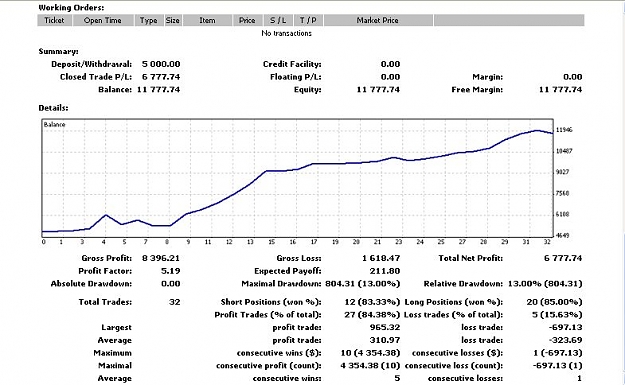
Task: Click the Credit Facility value 0.00
Action: (x=390, y=64)
